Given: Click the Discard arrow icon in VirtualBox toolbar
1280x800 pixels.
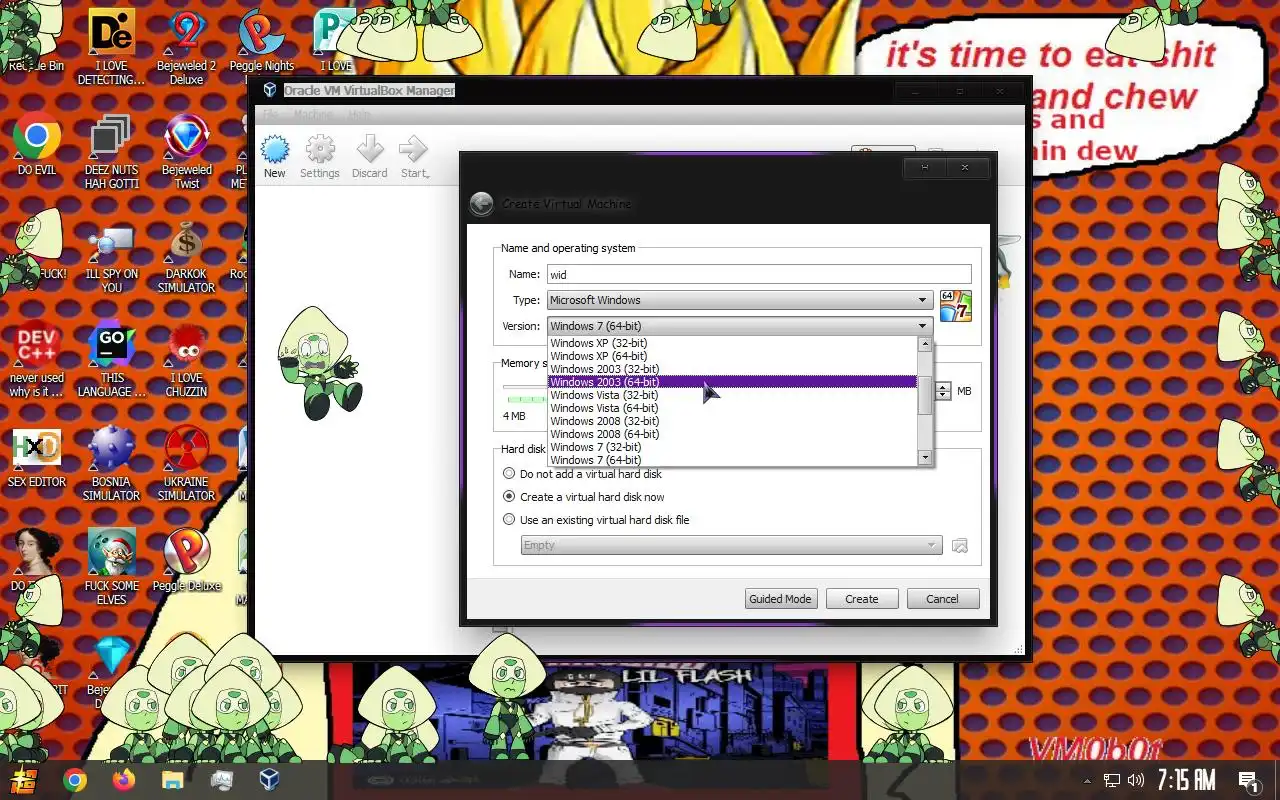Looking at the screenshot, I should (370, 151).
